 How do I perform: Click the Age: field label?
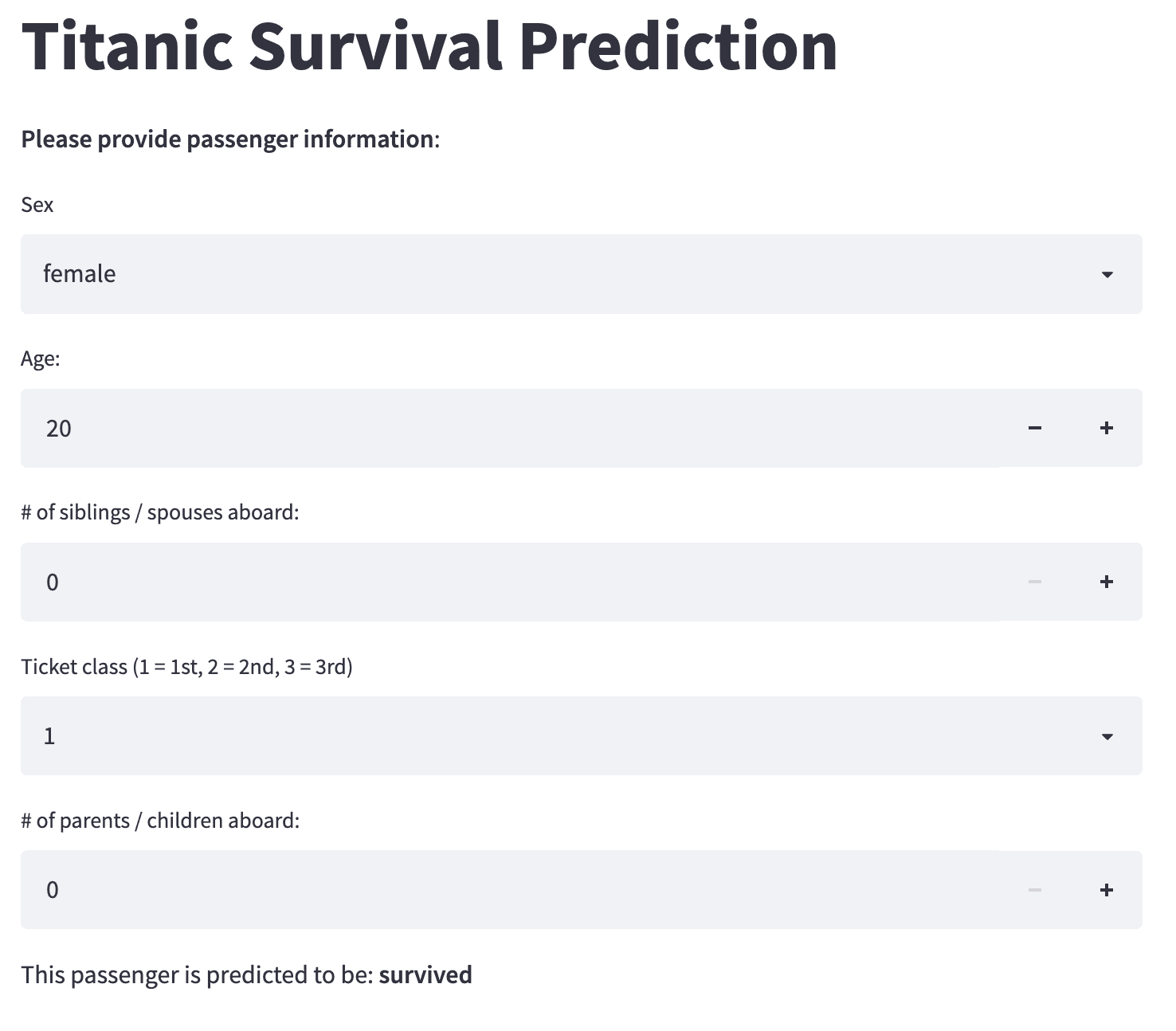(x=41, y=359)
